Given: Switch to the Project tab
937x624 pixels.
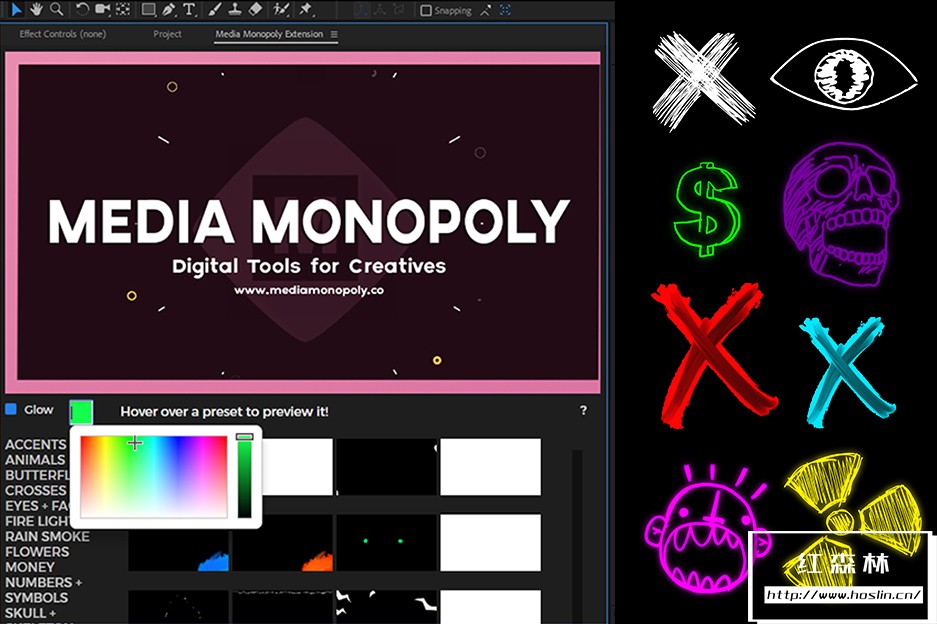Looking at the screenshot, I should point(167,34).
